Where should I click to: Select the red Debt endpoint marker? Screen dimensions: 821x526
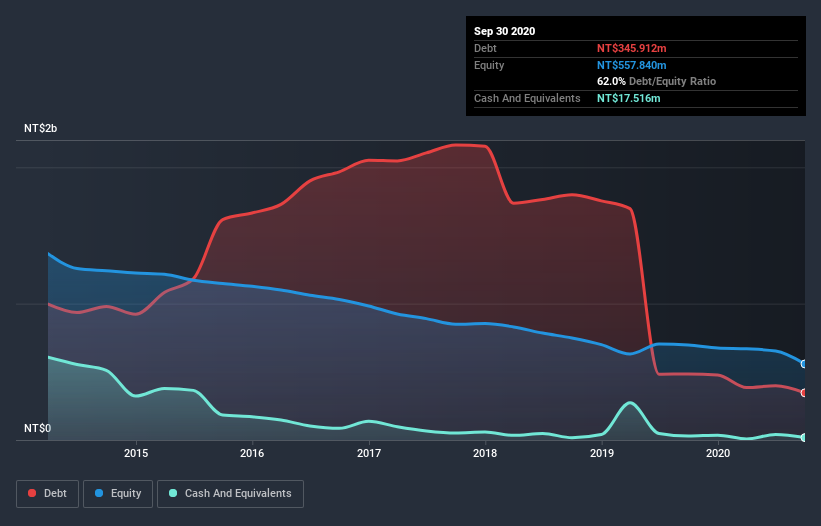[x=804, y=393]
